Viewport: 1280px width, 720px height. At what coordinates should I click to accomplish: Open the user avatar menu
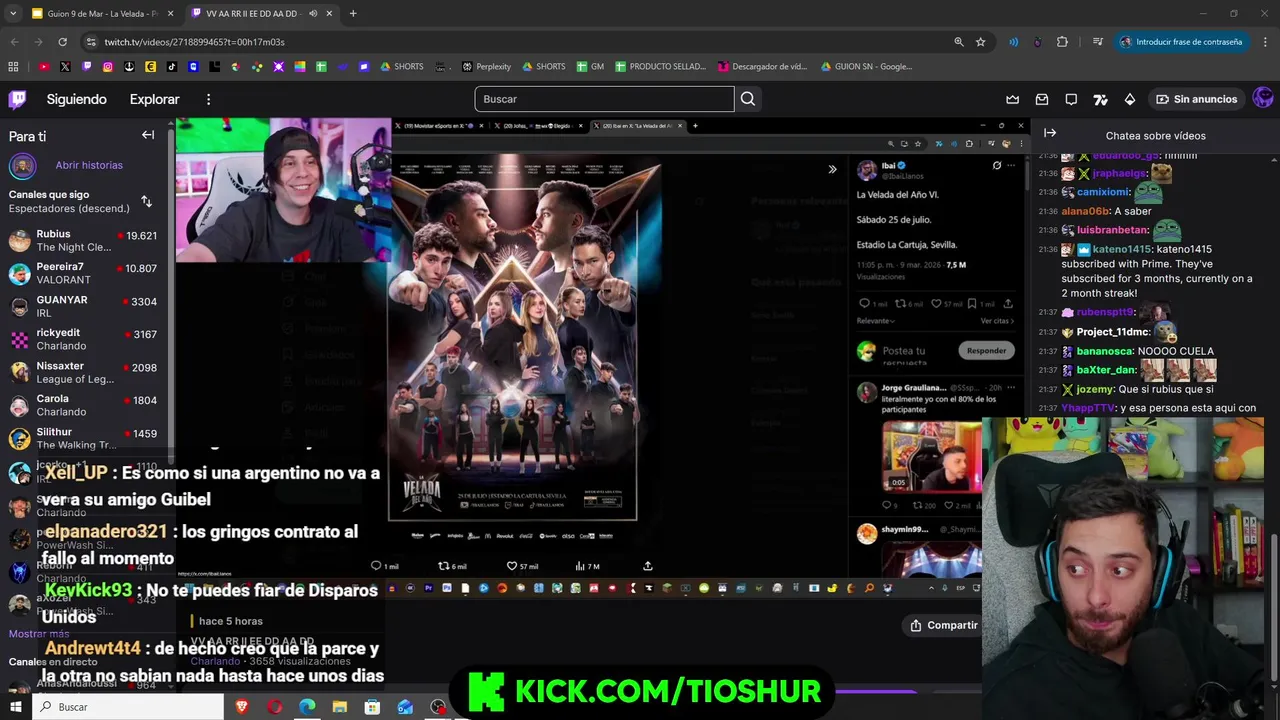pos(1263,98)
